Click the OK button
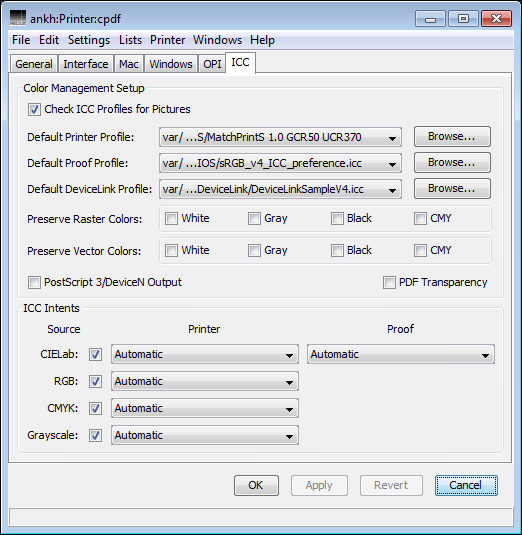 256,485
